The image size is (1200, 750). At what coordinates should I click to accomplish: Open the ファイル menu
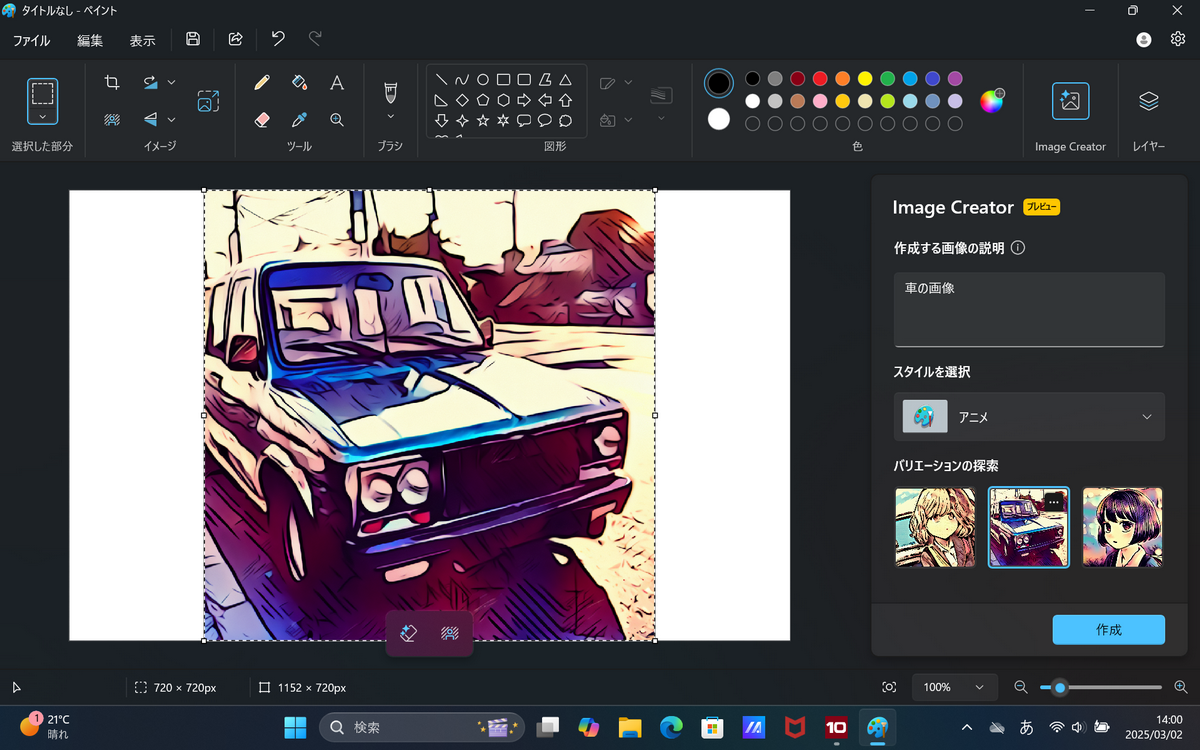32,40
